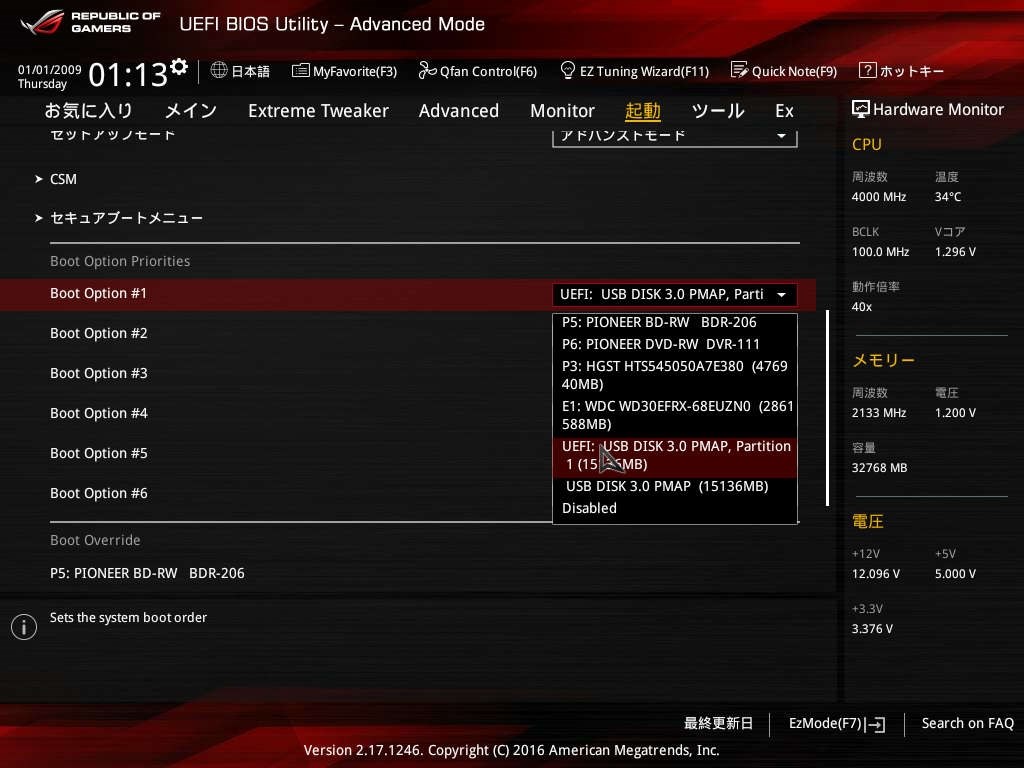This screenshot has height=768, width=1024.
Task: Click the info icon above the version text
Action: pos(23,627)
